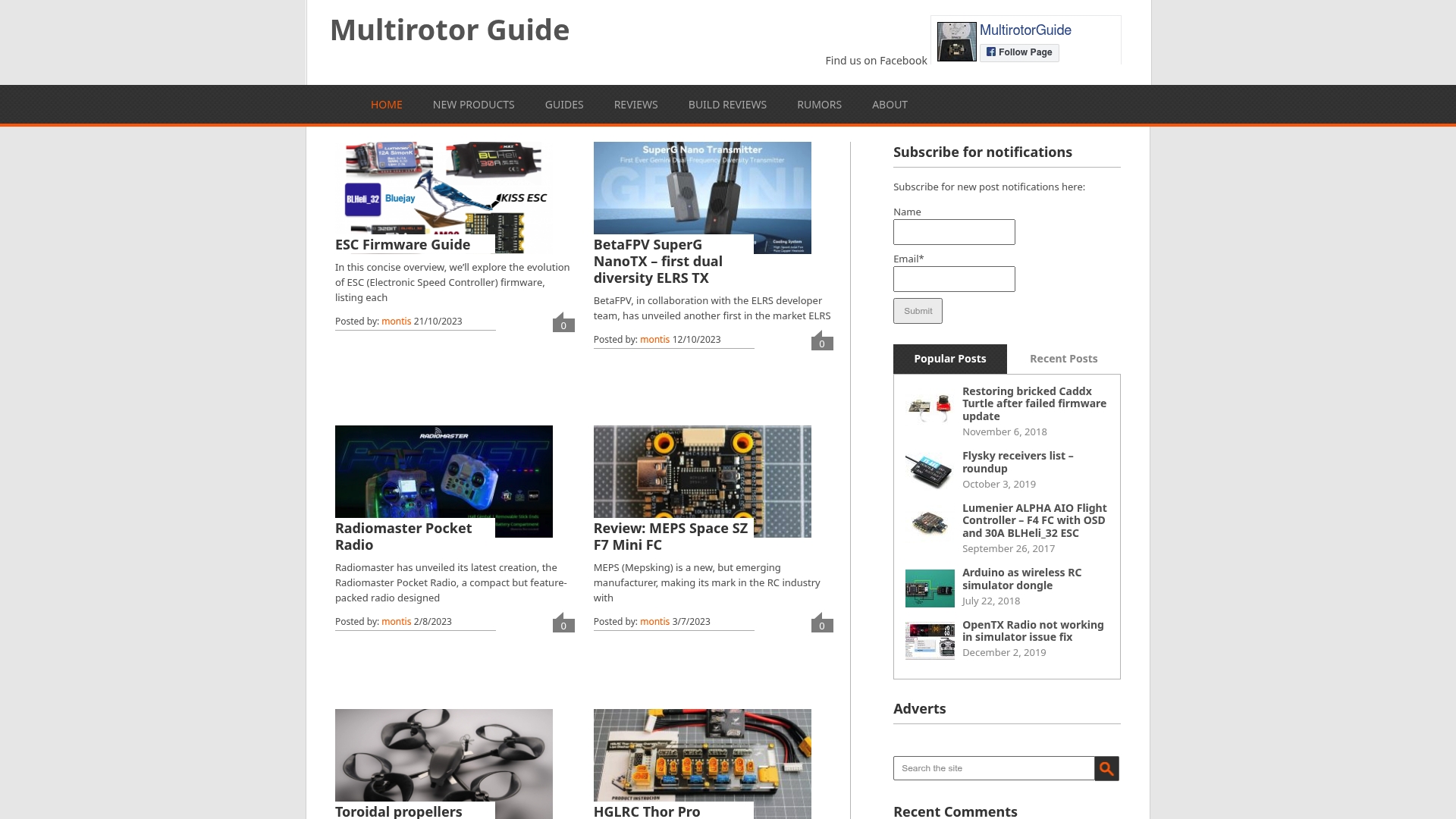Image resolution: width=1456 pixels, height=819 pixels.
Task: Focus the Email input field
Action: tap(954, 279)
